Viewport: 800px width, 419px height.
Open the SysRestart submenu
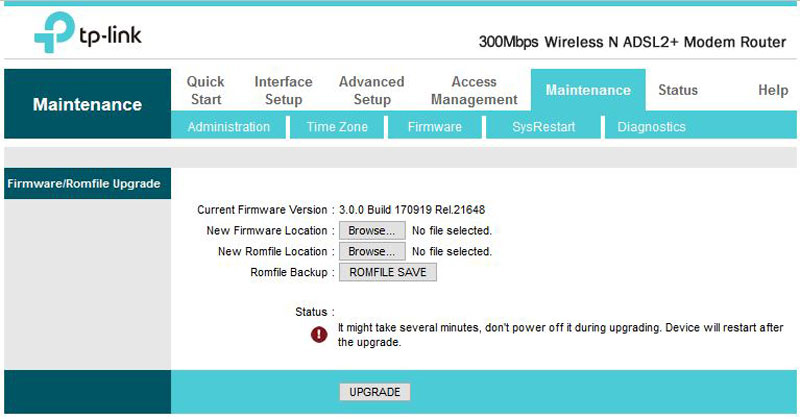(543, 127)
